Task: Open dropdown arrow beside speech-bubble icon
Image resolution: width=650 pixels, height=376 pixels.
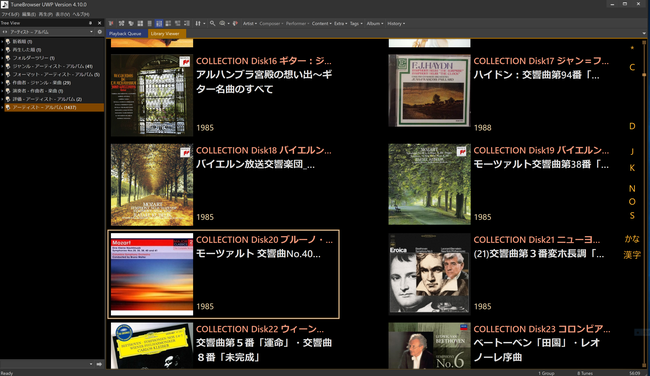Action: pos(228,24)
